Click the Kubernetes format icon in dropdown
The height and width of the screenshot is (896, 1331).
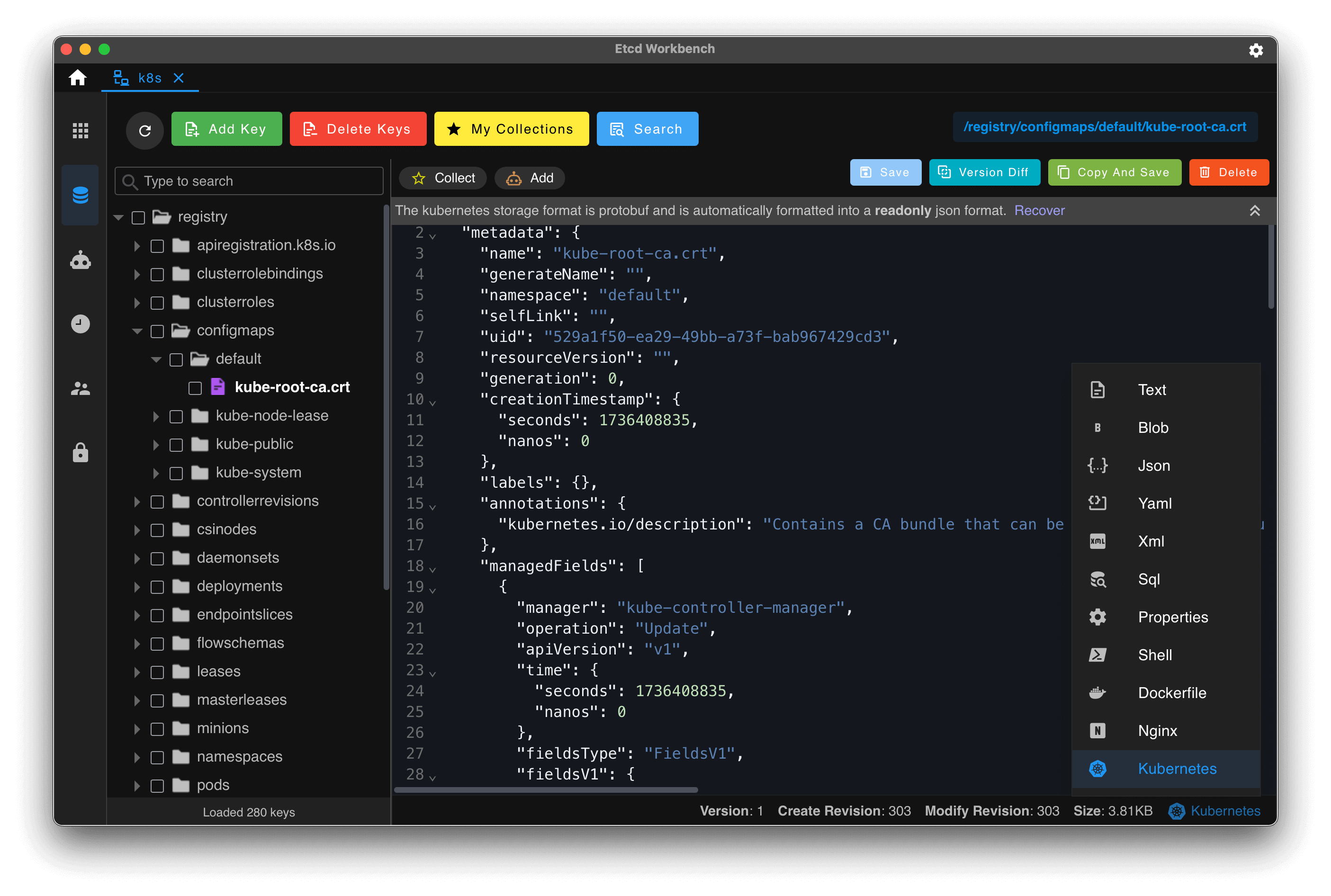[1098, 768]
